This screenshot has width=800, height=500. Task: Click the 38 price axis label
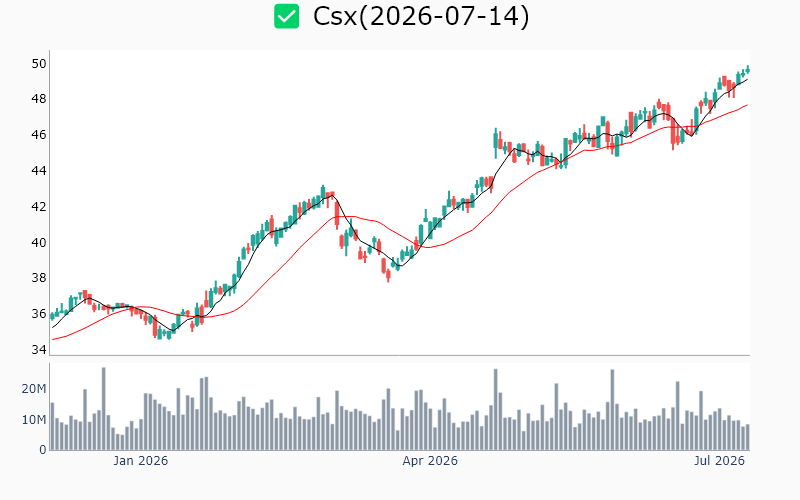pyautogui.click(x=39, y=278)
